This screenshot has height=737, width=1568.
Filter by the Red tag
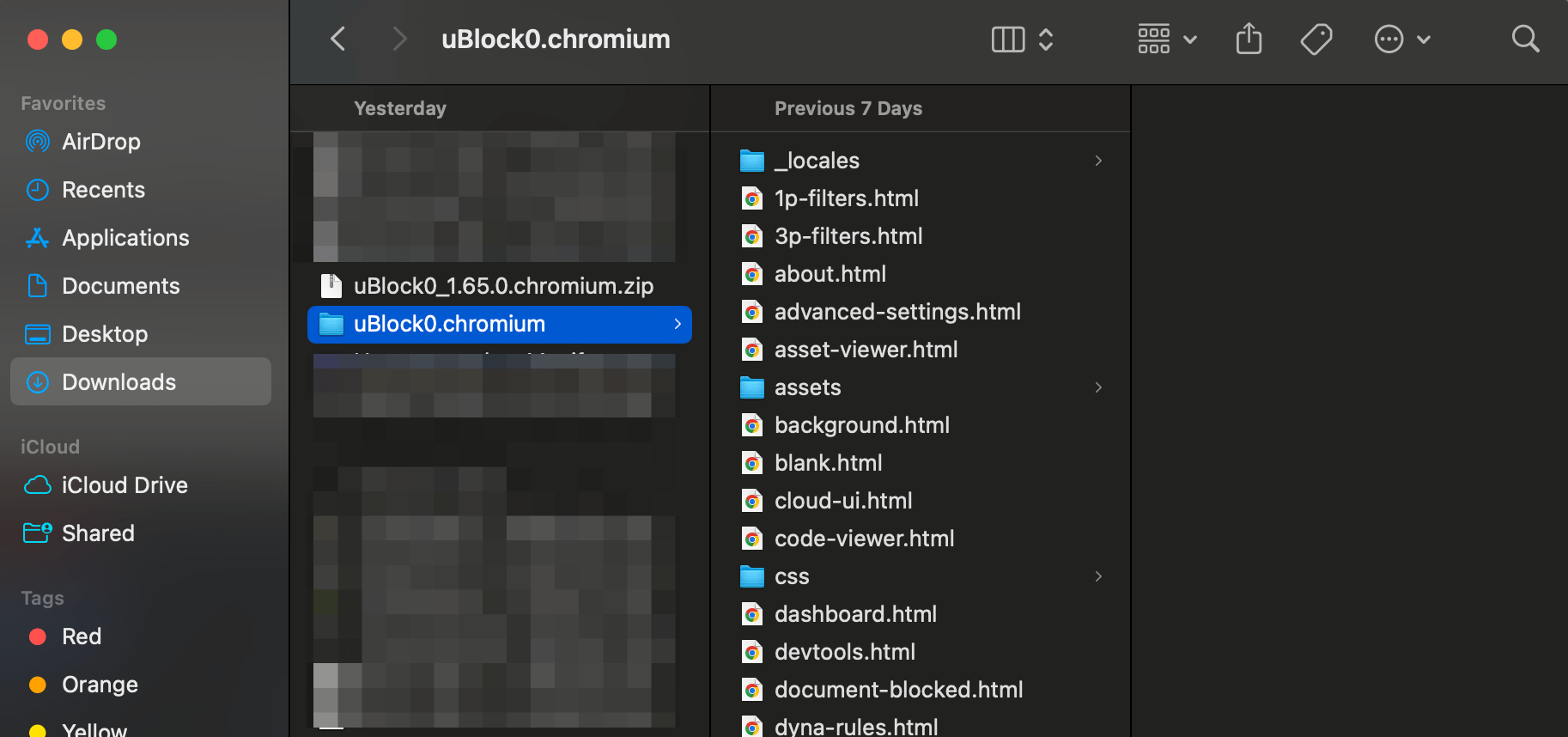tap(141, 636)
